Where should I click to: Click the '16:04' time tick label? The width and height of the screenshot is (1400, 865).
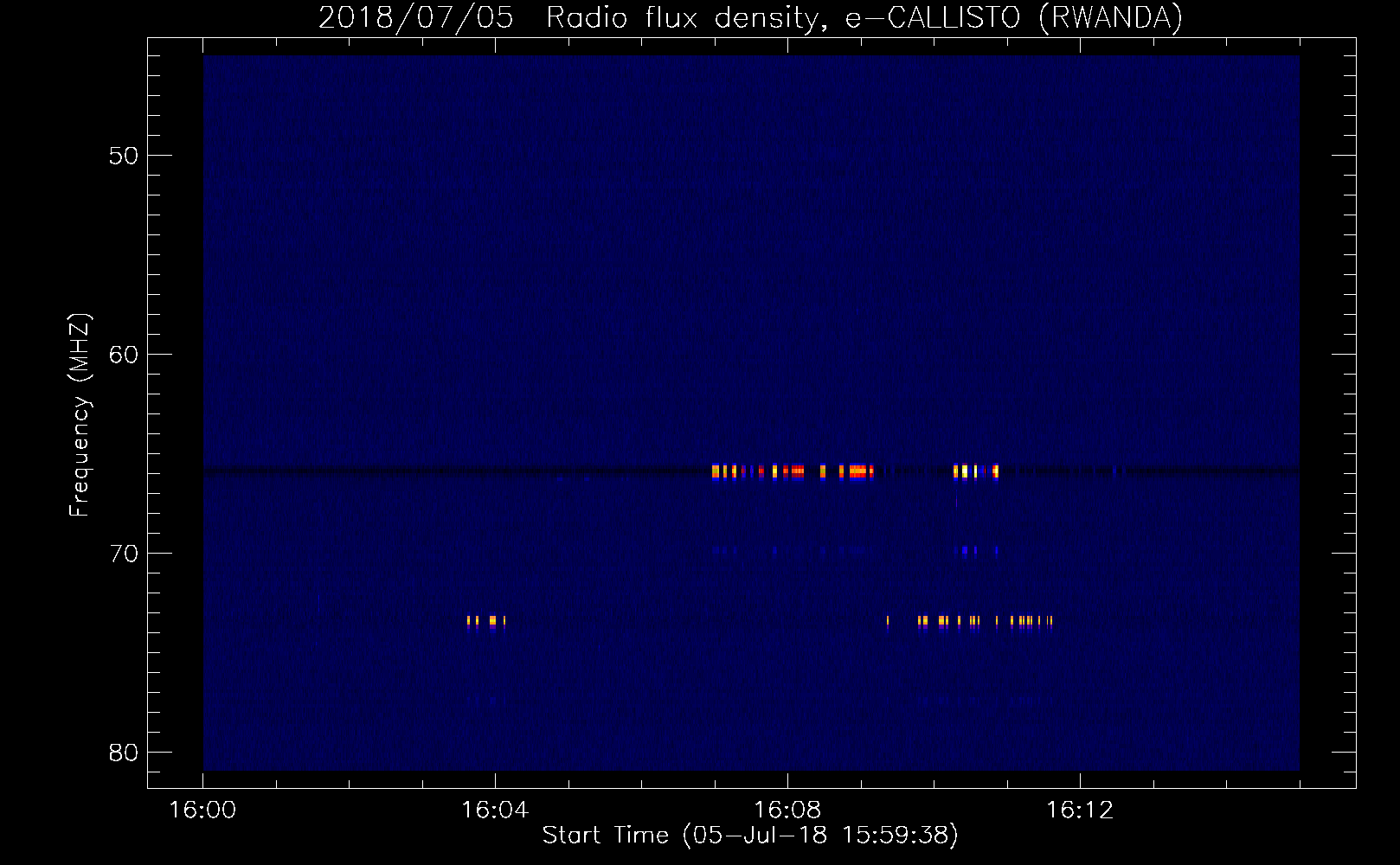tap(495, 811)
